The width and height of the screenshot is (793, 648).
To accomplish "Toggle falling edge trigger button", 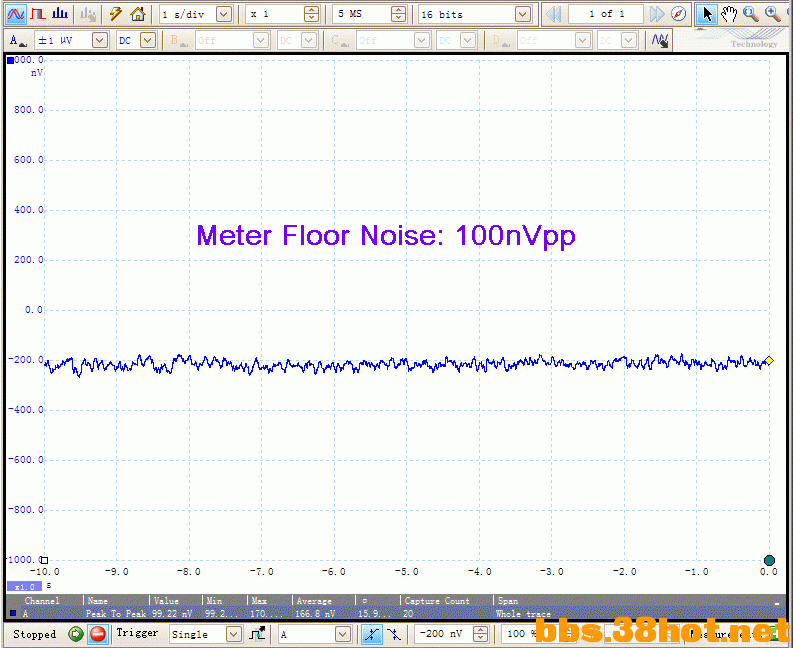I will tap(393, 634).
